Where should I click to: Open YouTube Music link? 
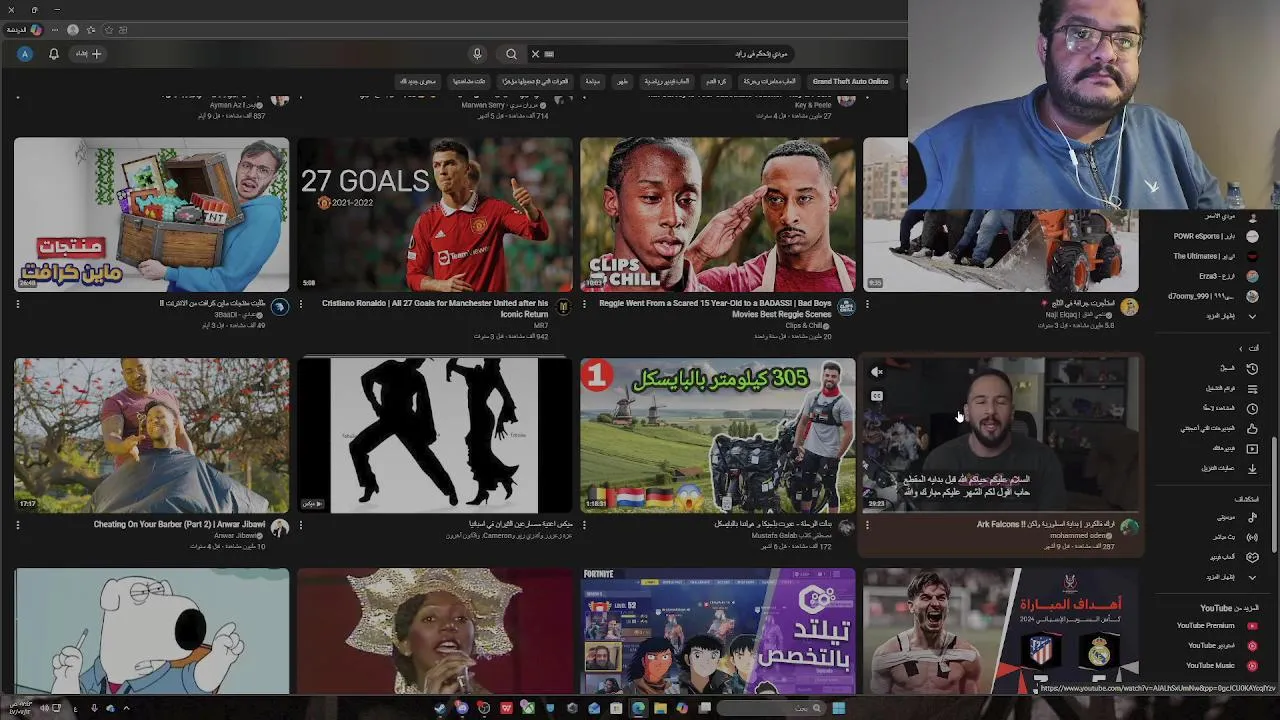(x=1217, y=665)
